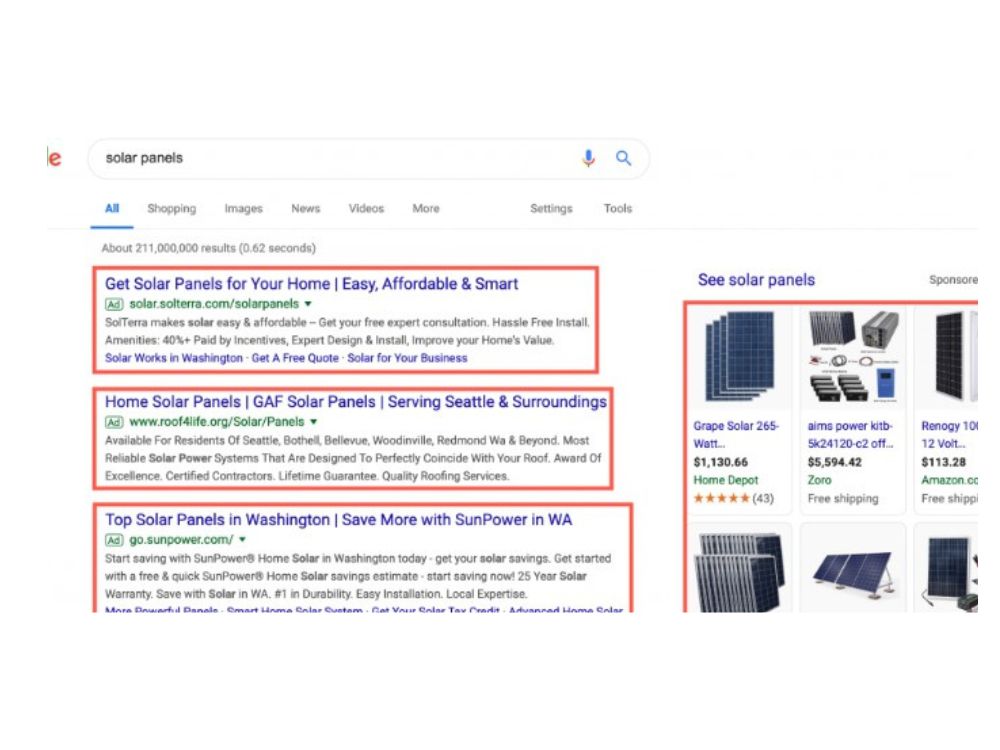
Task: Open the Grape Solar 265-Watt product title
Action: (735, 434)
